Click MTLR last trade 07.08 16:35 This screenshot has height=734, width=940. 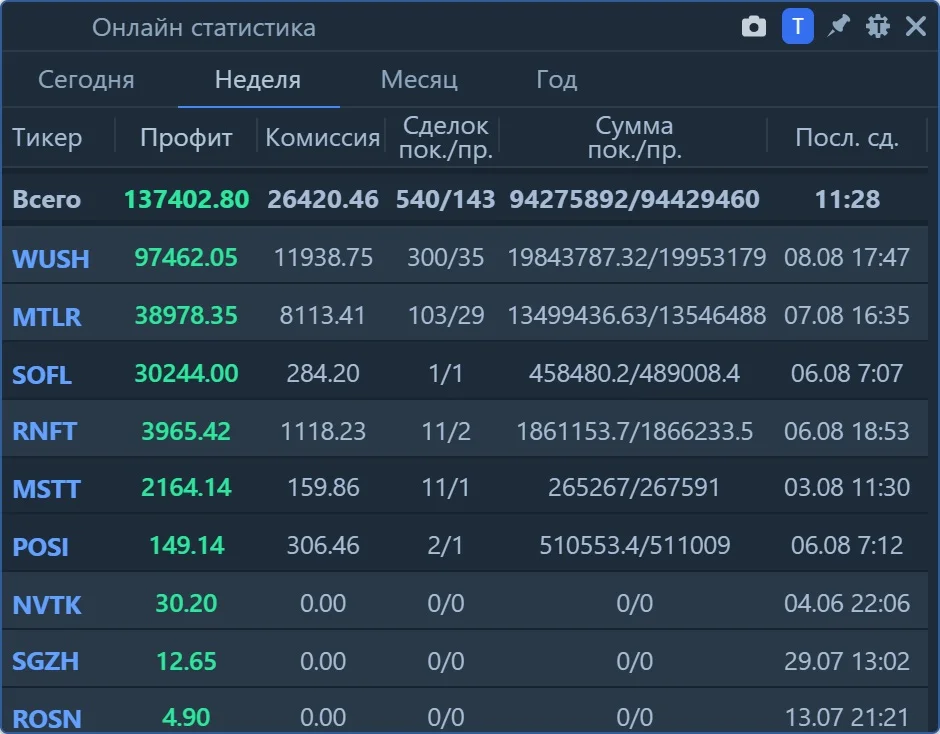click(x=846, y=315)
